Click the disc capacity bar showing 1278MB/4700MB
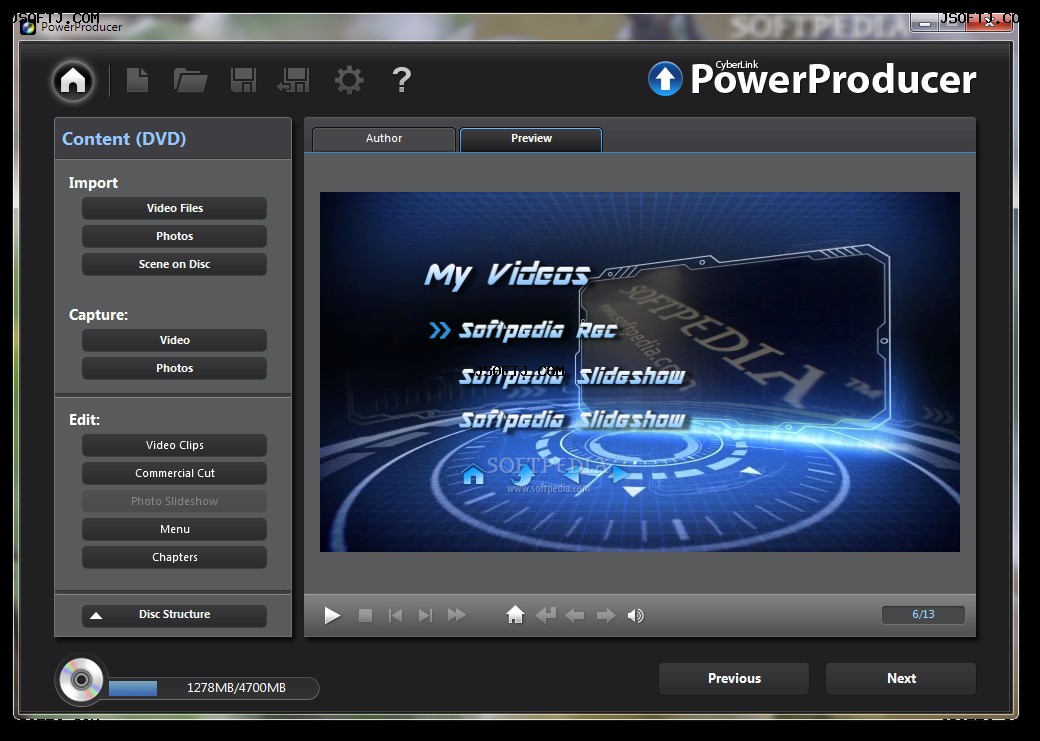Viewport: 1040px width, 741px height. [214, 688]
